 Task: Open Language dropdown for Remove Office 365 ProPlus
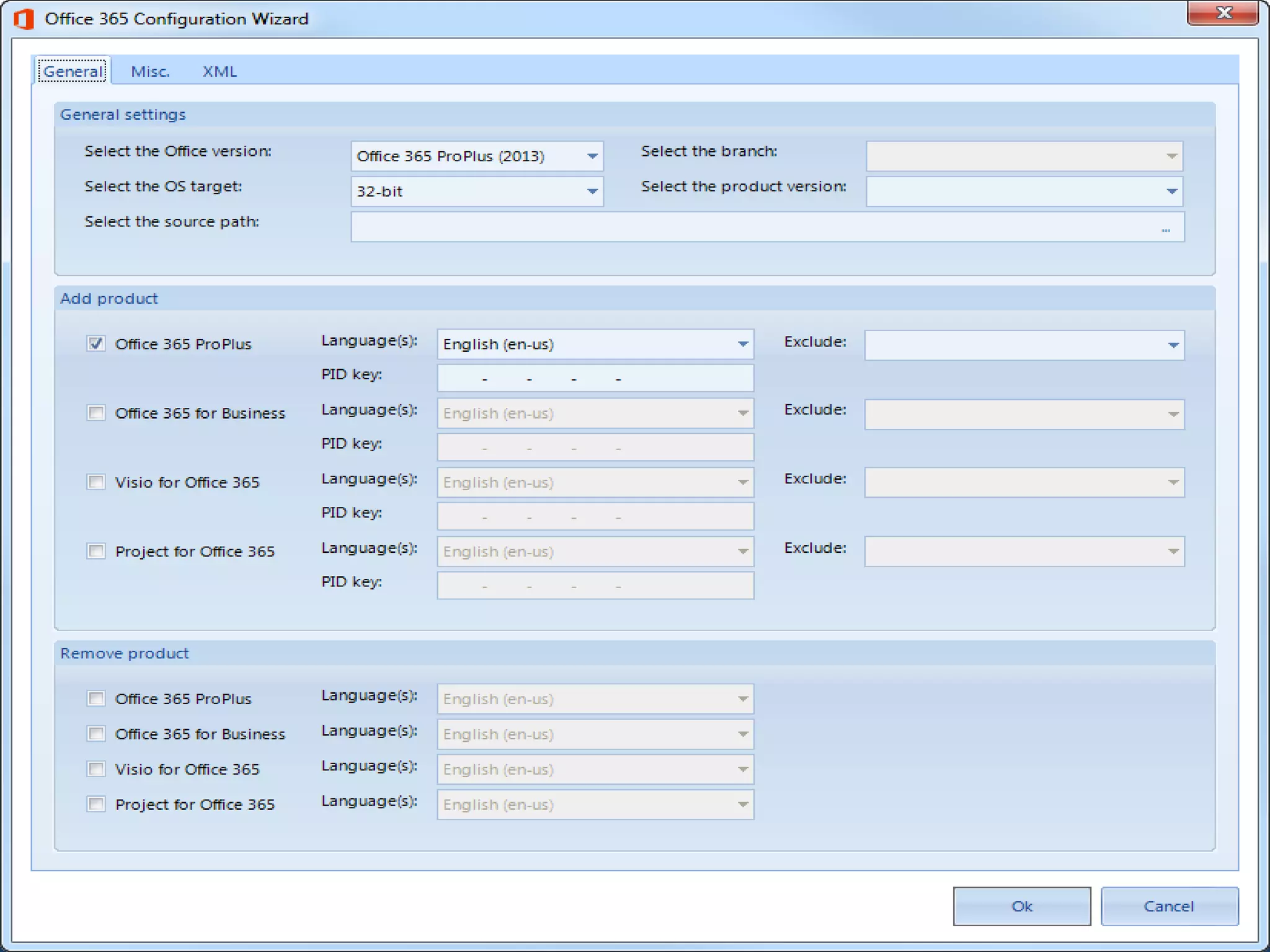point(595,699)
